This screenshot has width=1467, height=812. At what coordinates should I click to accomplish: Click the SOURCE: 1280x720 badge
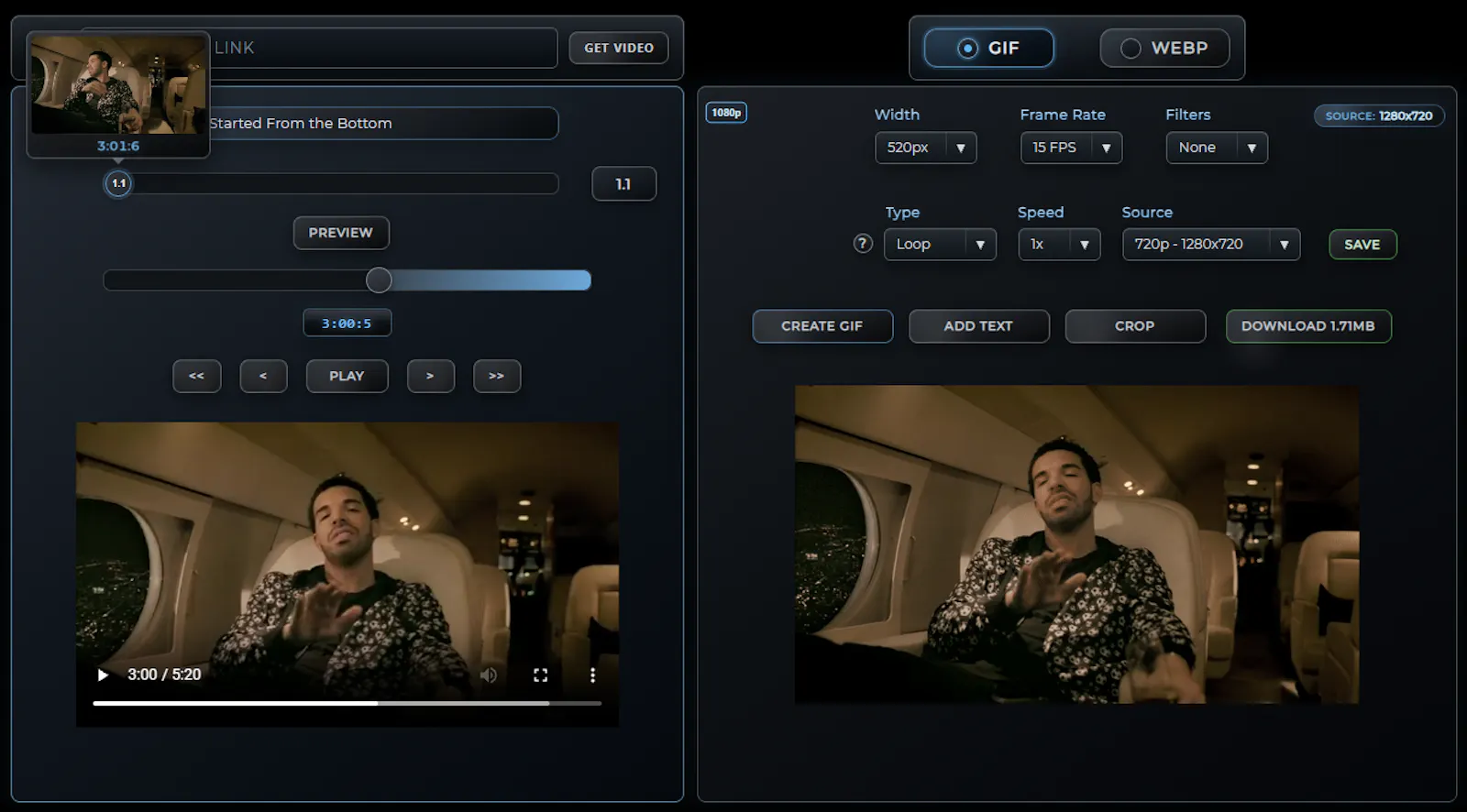1379,115
